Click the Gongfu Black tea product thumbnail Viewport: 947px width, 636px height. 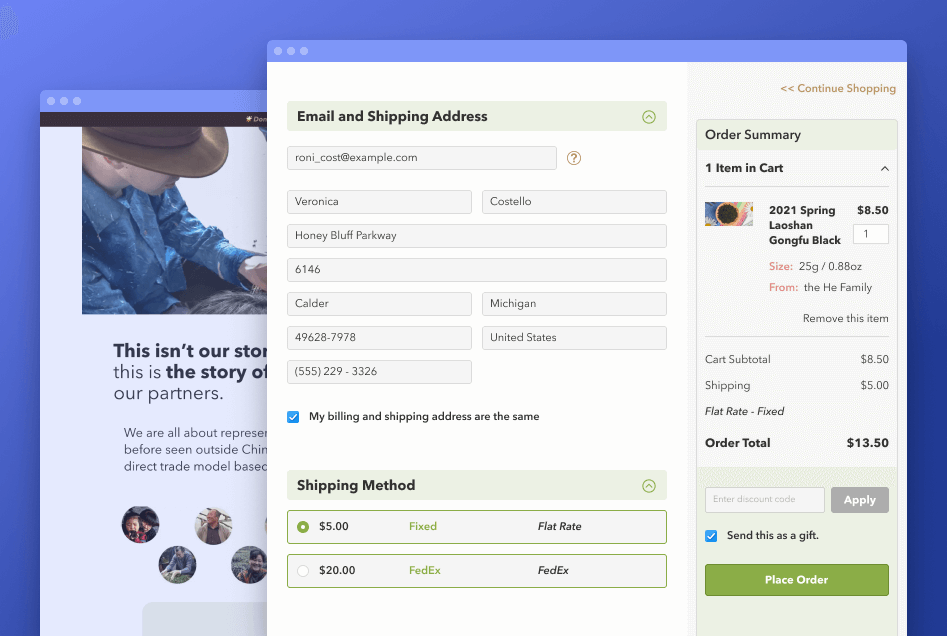point(729,213)
